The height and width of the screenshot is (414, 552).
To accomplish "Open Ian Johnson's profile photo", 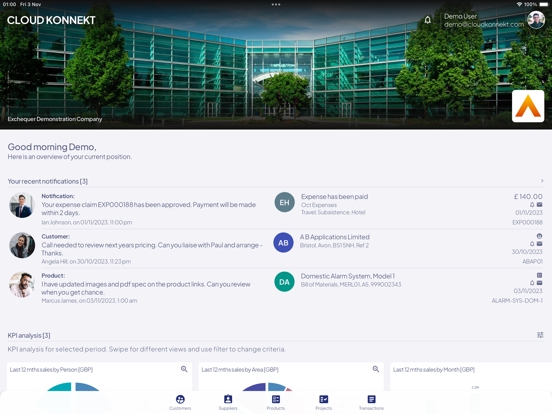I will [22, 205].
